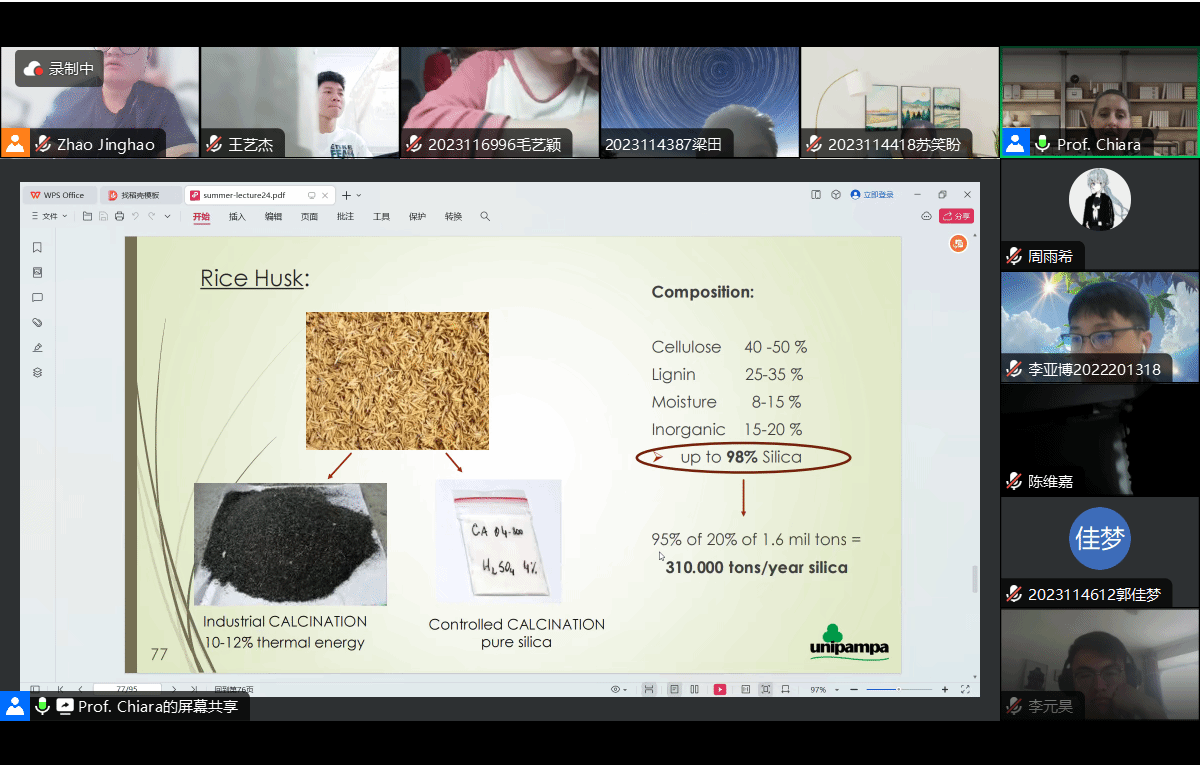Open the comments panel icon
Screen dimensions: 1200x765
coord(37,297)
